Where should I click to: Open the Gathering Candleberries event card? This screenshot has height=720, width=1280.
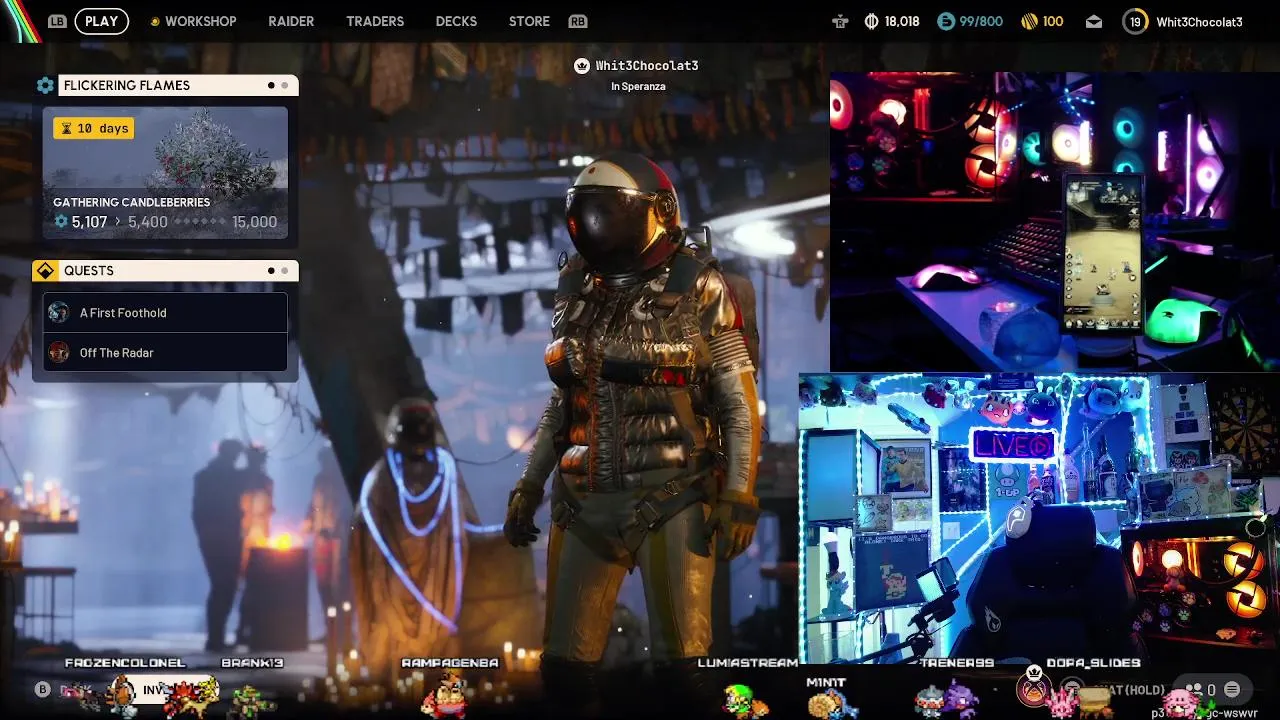[x=165, y=173]
